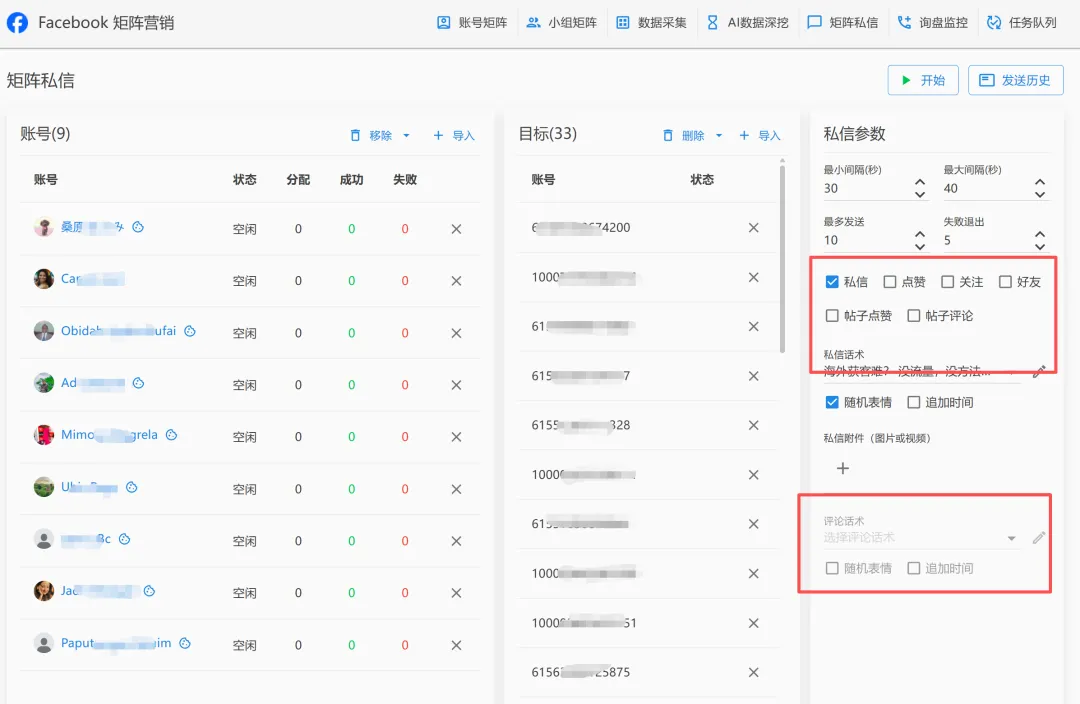Open the 数据采集 feature from the navbar

(x=661, y=22)
